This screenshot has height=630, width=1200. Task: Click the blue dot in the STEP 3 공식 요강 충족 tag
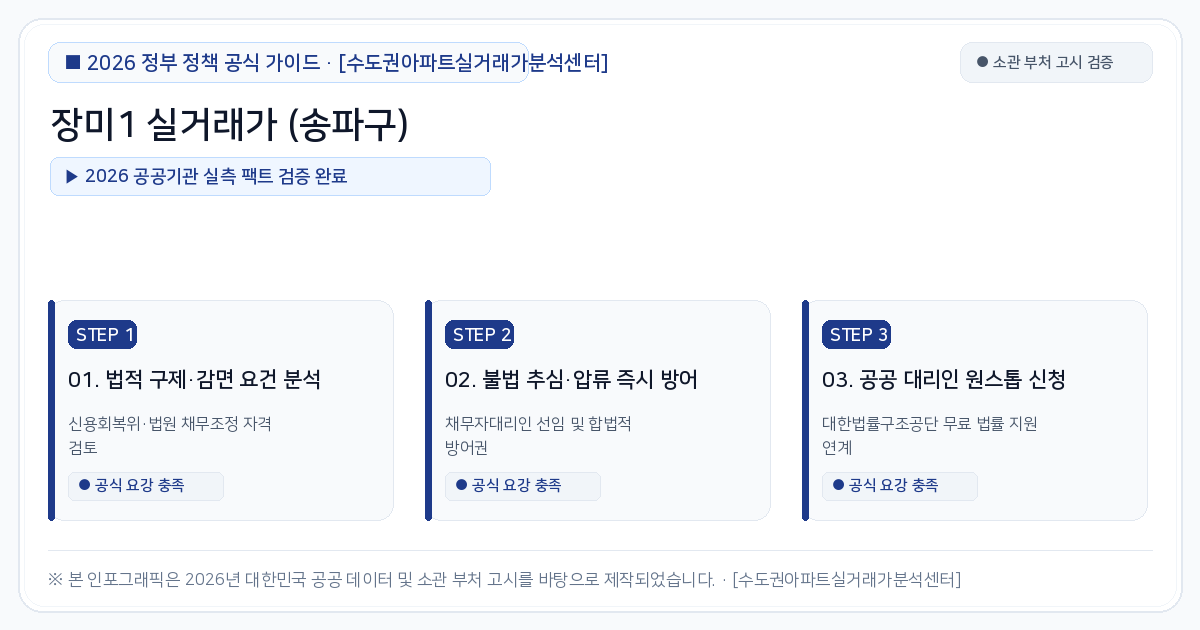coord(838,485)
